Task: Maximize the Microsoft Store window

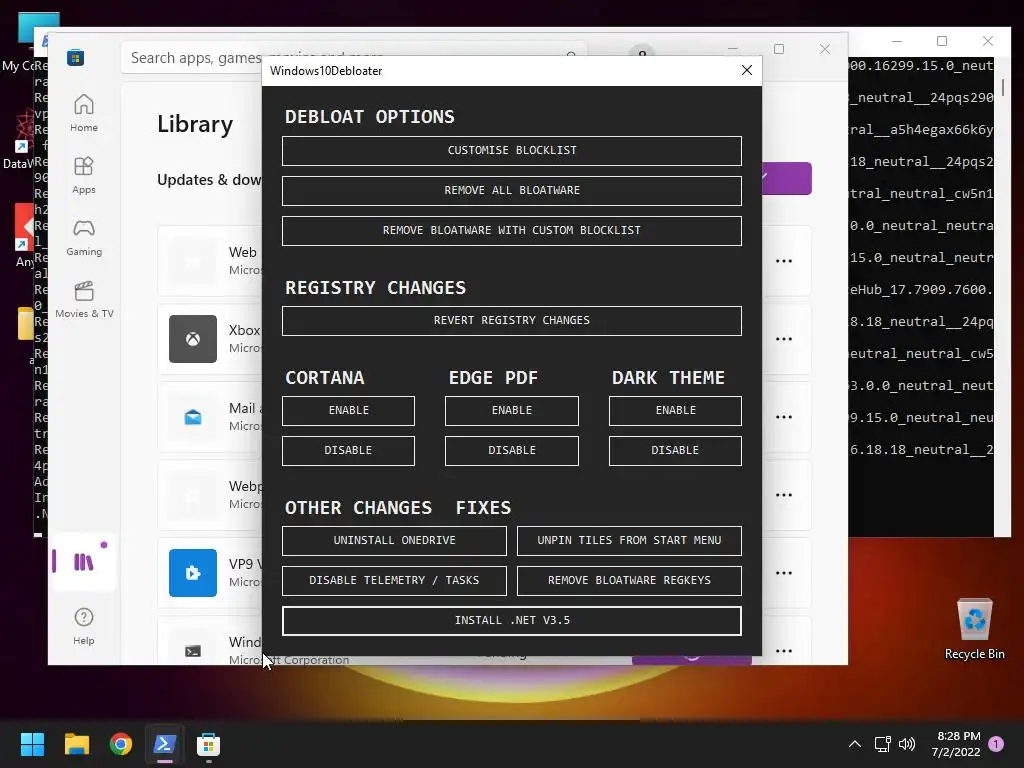Action: [778, 49]
